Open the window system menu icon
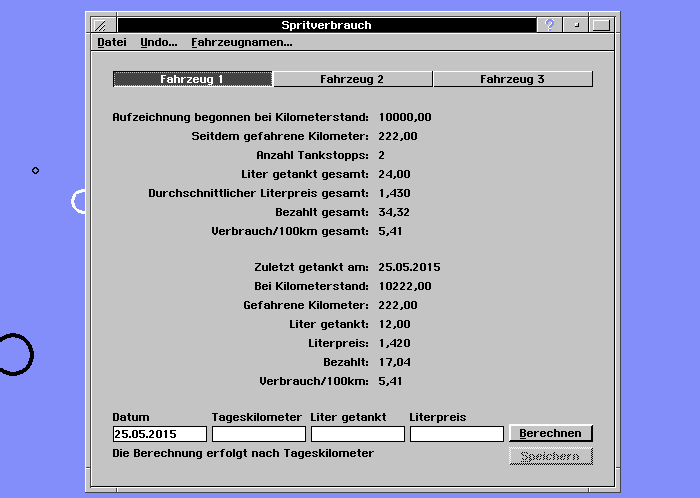The height and width of the screenshot is (498, 700). coord(100,25)
